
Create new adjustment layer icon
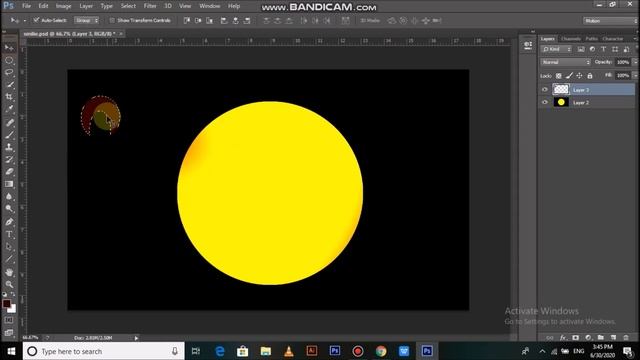coord(588,338)
